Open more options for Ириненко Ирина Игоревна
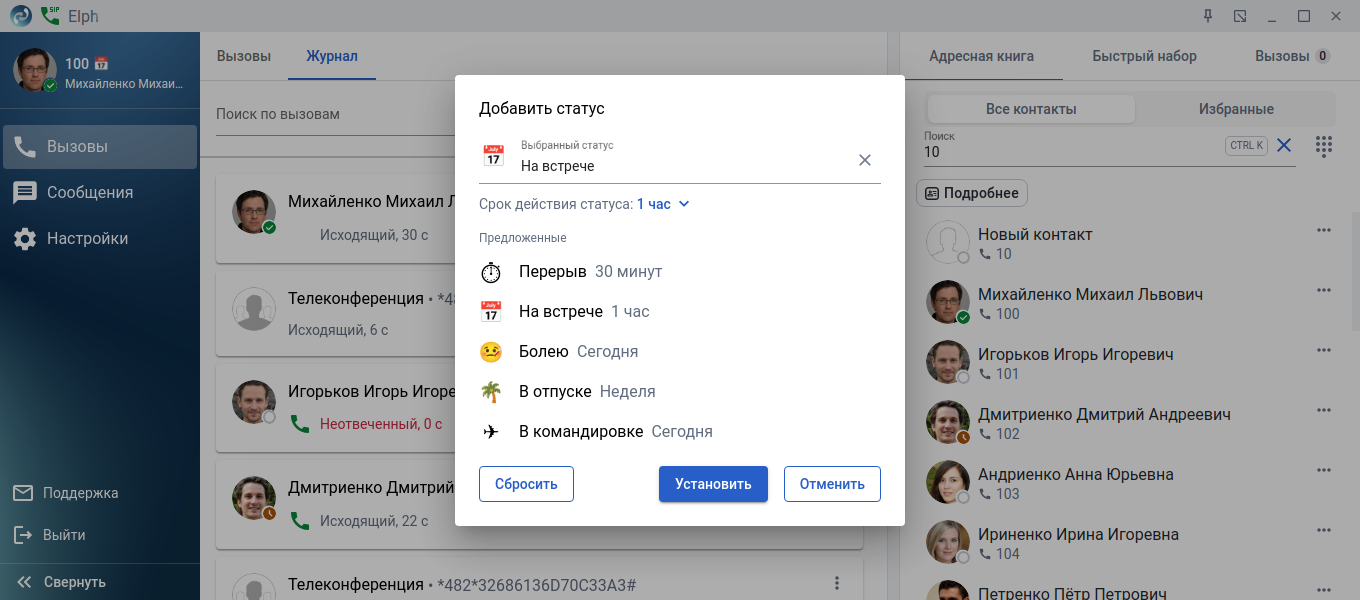 1324,530
